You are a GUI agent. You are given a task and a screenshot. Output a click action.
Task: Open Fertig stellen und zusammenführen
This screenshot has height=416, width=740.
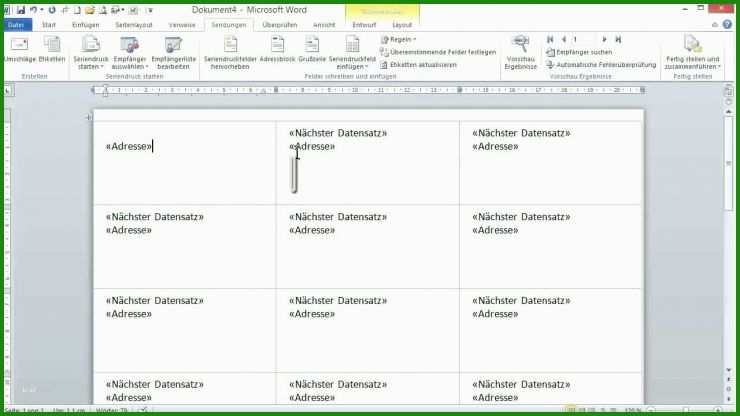tap(692, 52)
